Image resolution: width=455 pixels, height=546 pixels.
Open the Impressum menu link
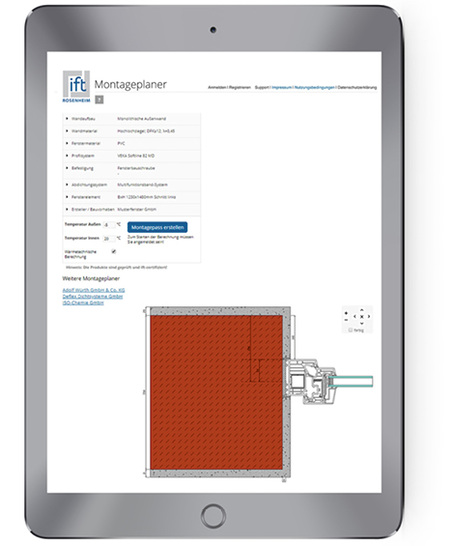(x=282, y=87)
